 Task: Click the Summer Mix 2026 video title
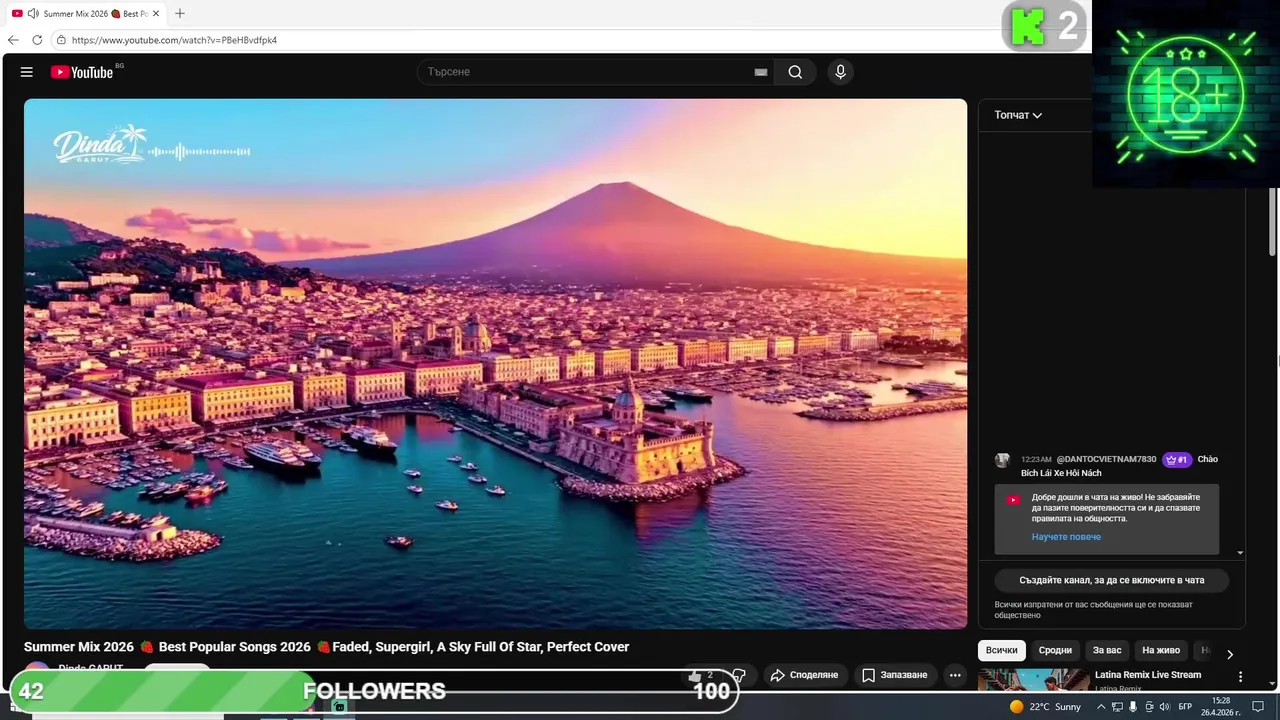tap(326, 647)
